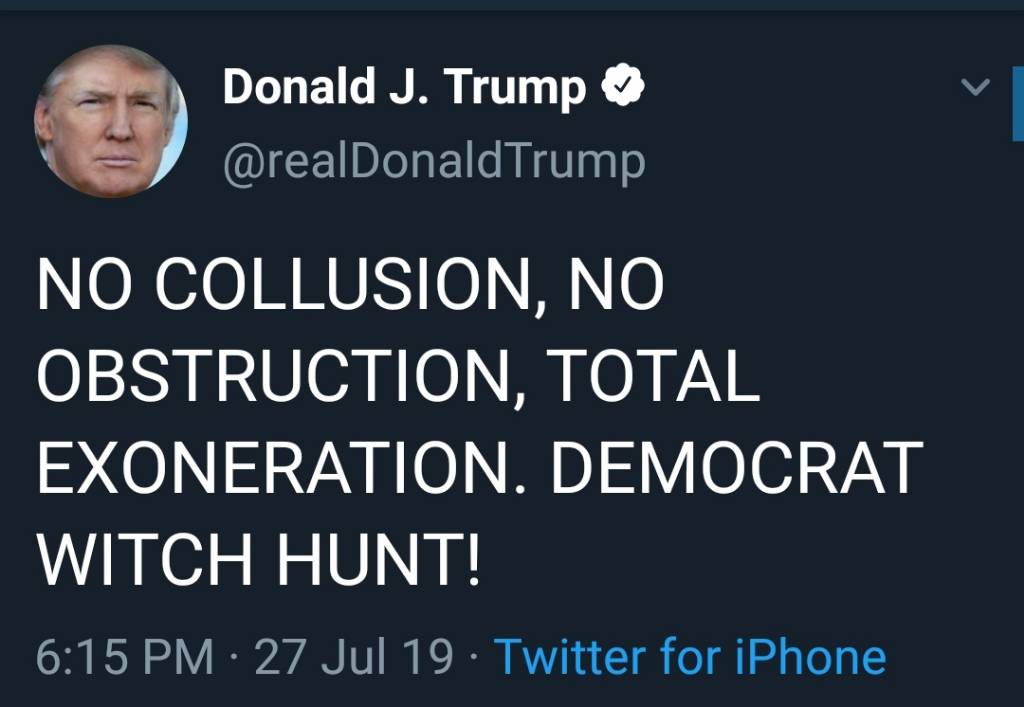Open the profile picture avatar
This screenshot has height=707, width=1024.
111,121
